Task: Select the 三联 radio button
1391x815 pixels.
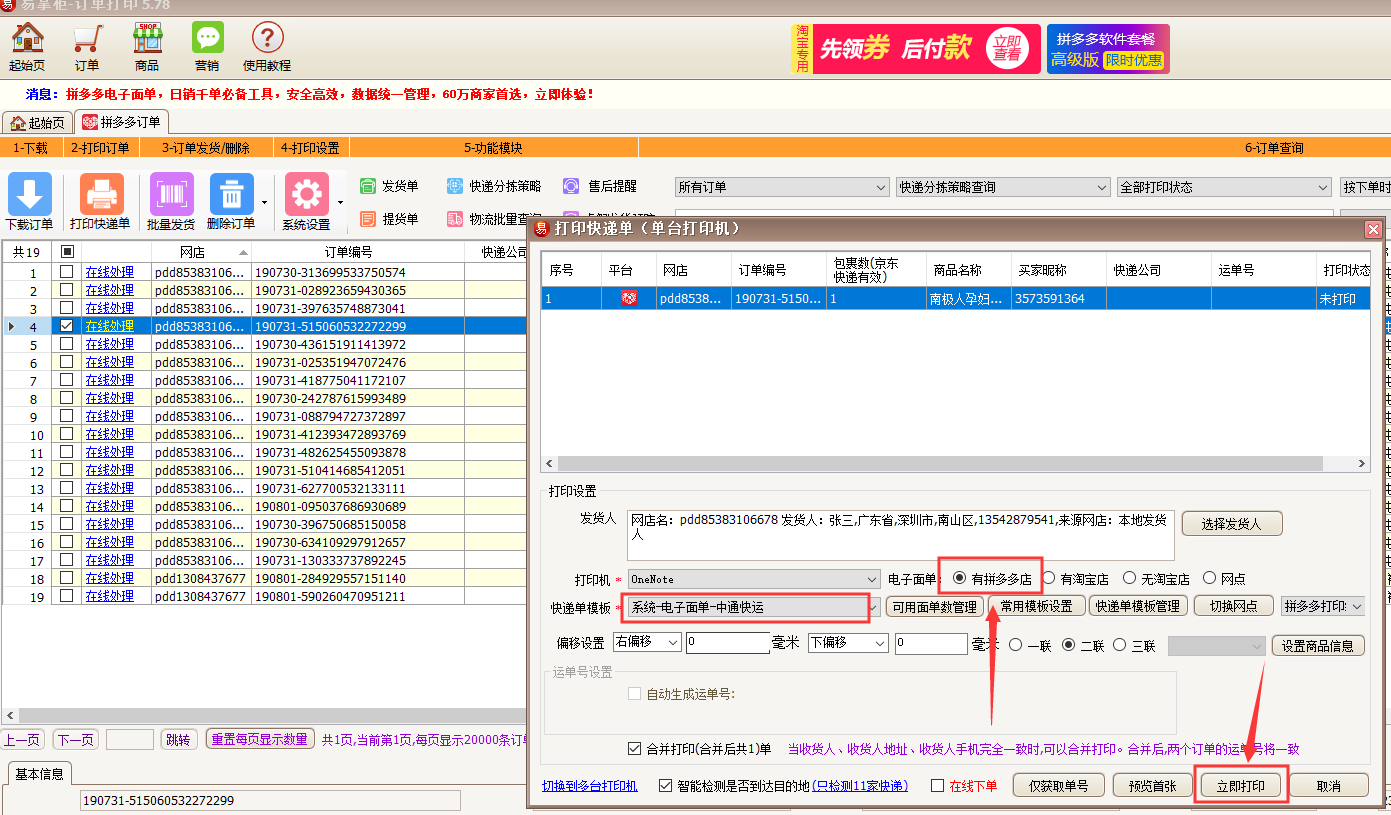Action: [1120, 645]
